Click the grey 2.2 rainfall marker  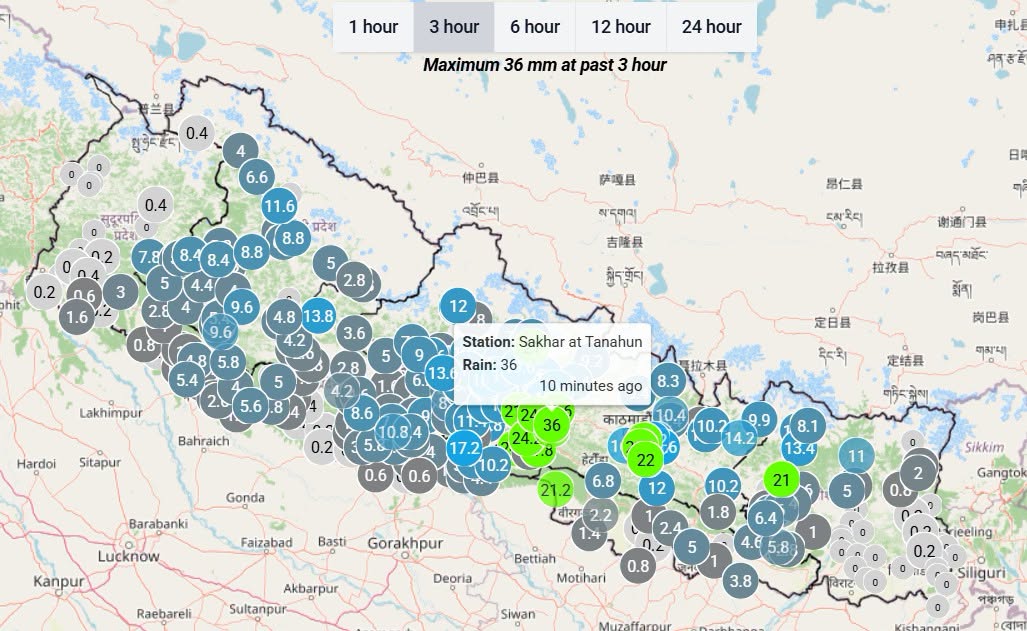[600, 515]
